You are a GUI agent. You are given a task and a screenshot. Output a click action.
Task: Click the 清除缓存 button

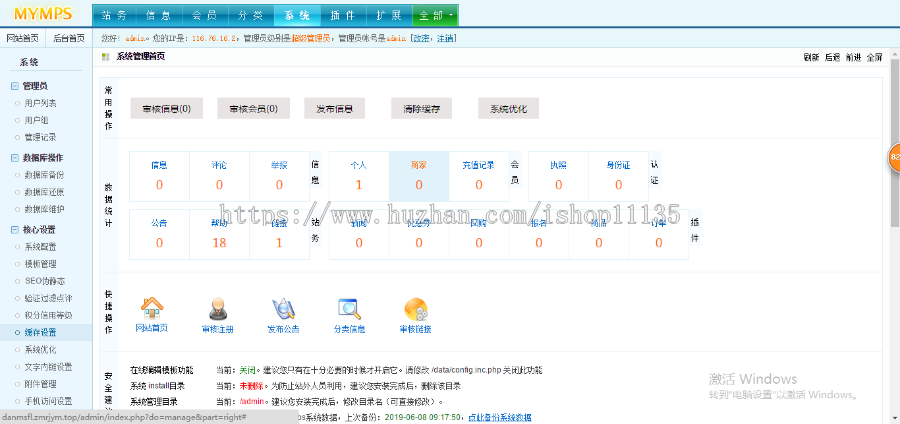421,108
